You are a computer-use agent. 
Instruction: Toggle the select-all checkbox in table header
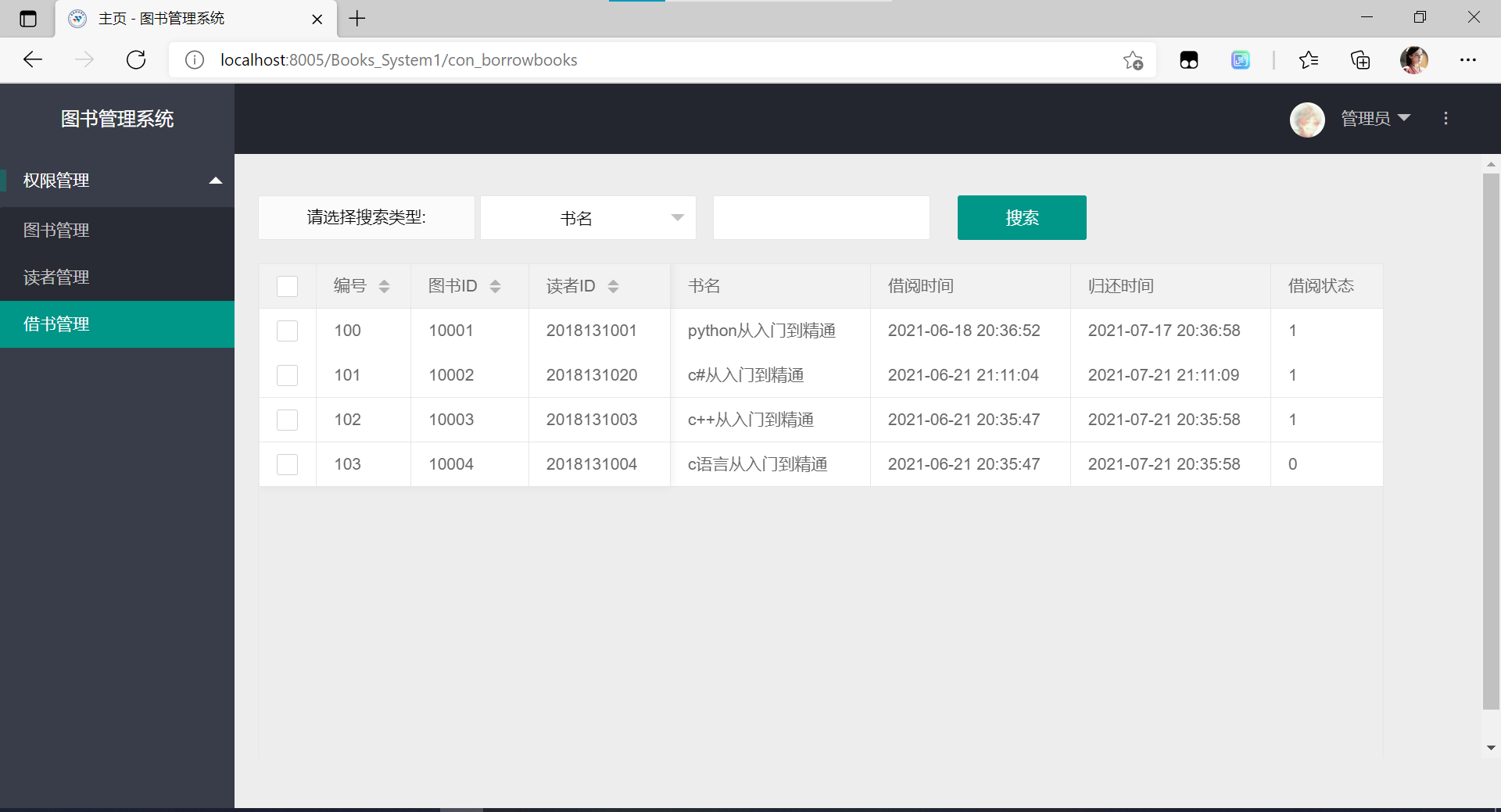click(x=288, y=286)
